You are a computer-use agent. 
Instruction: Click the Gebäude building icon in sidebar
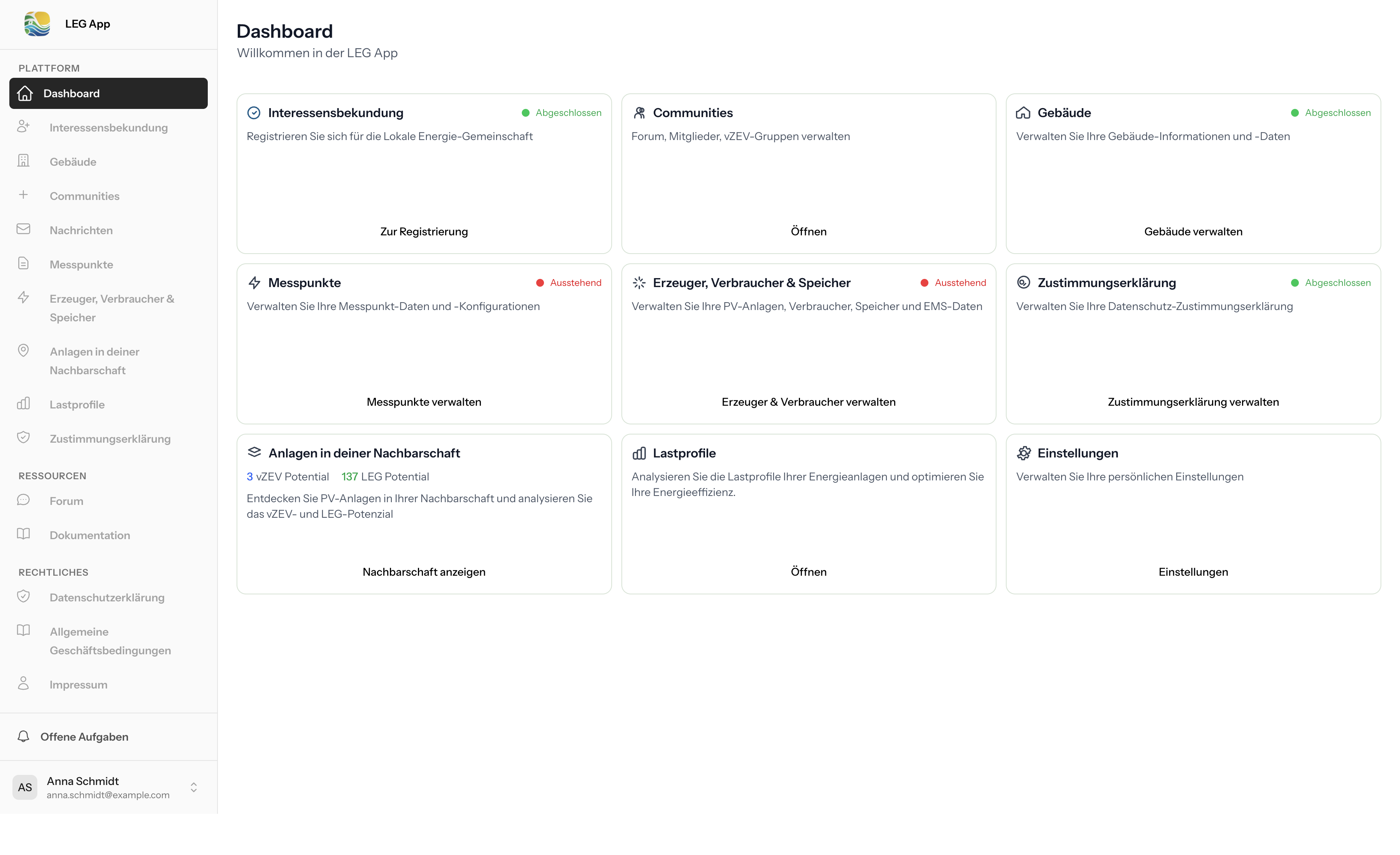pos(23,161)
